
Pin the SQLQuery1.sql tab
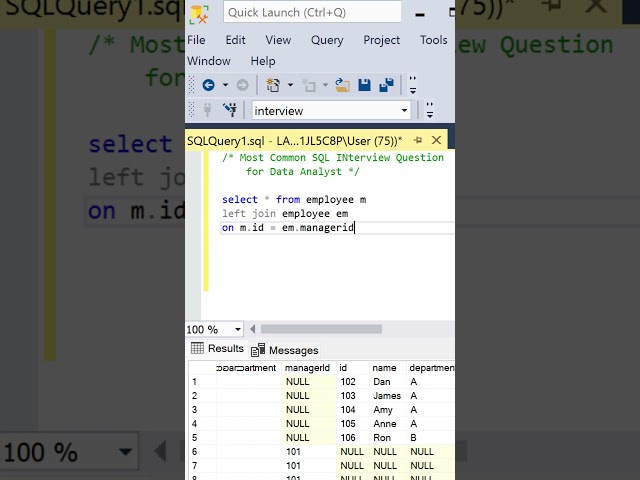coord(418,140)
